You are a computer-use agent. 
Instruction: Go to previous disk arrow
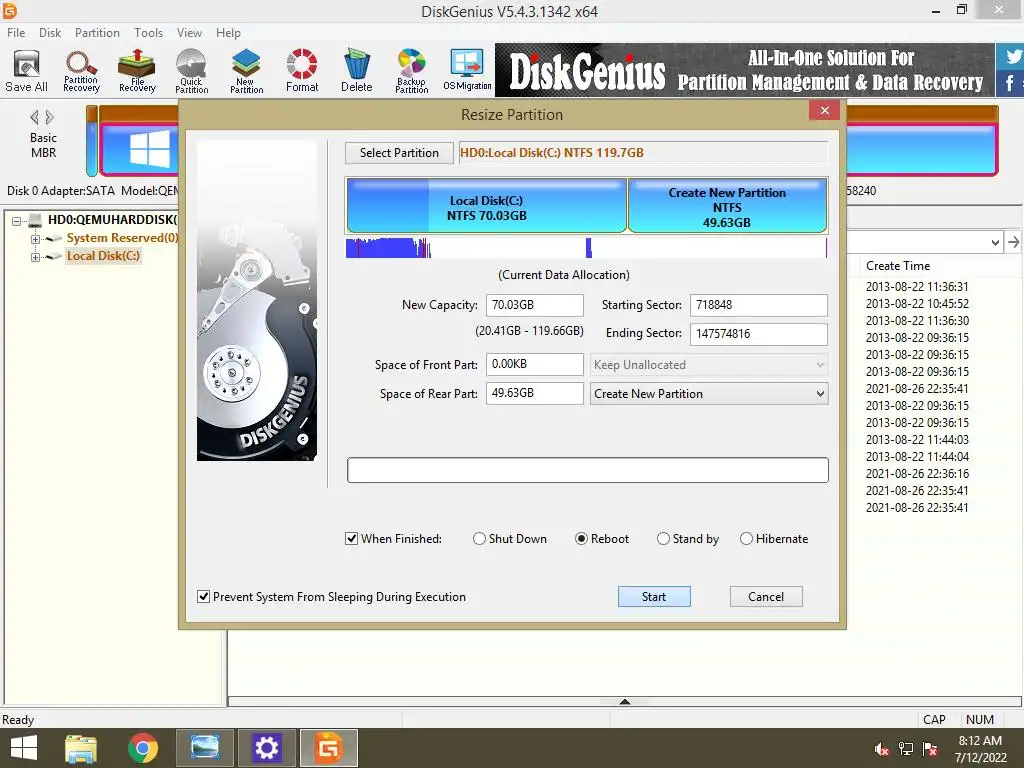(35, 118)
